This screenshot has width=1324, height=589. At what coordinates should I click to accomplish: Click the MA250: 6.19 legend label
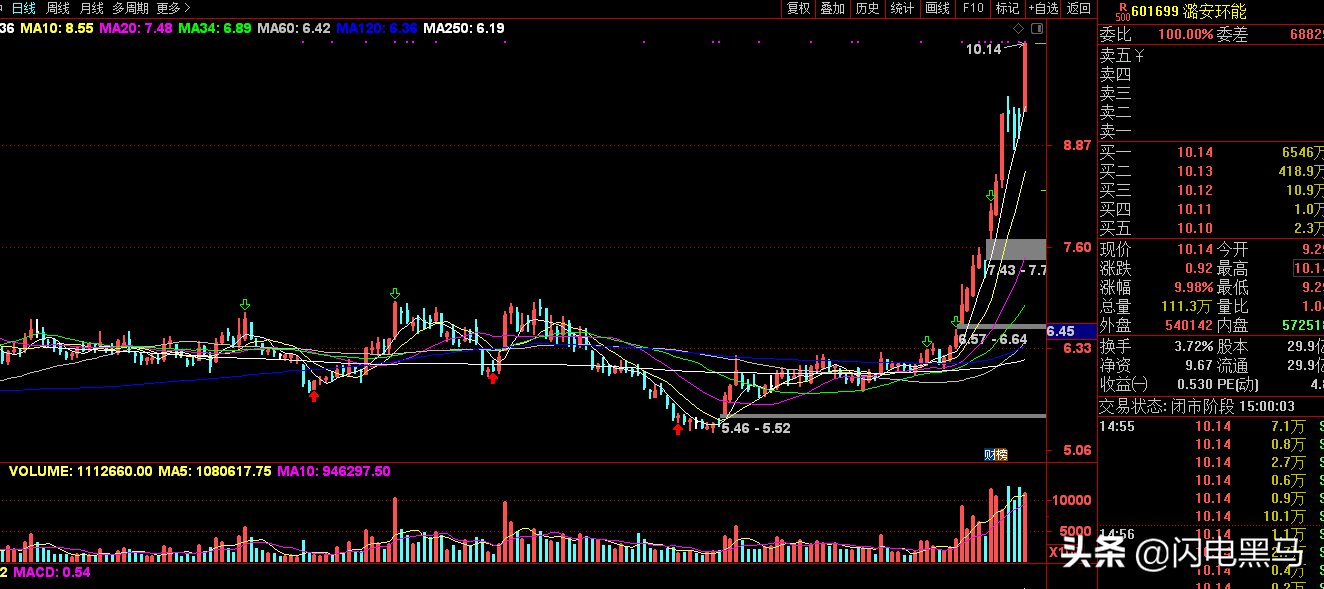(x=464, y=28)
